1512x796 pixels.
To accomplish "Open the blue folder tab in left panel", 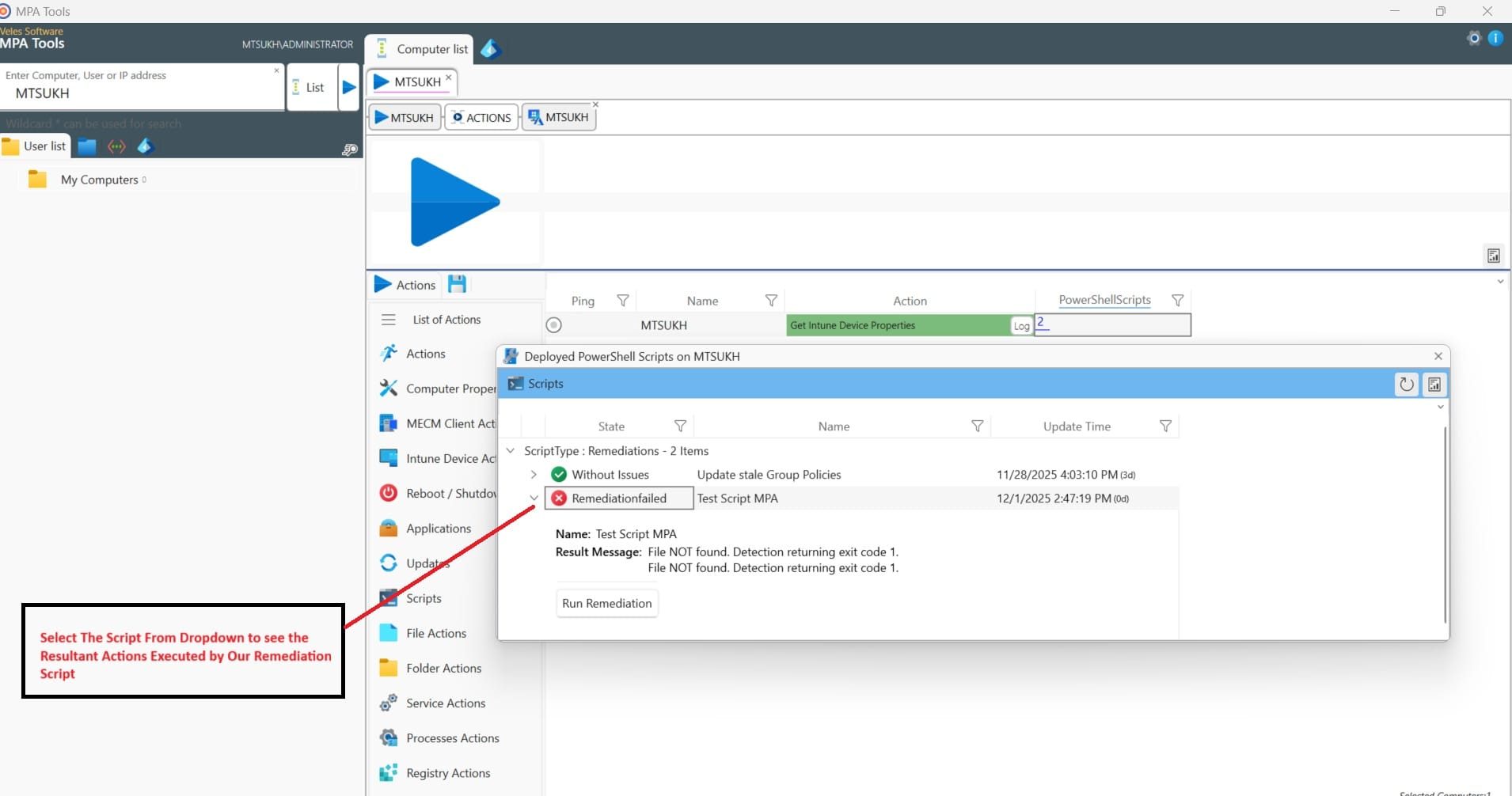I will (87, 146).
